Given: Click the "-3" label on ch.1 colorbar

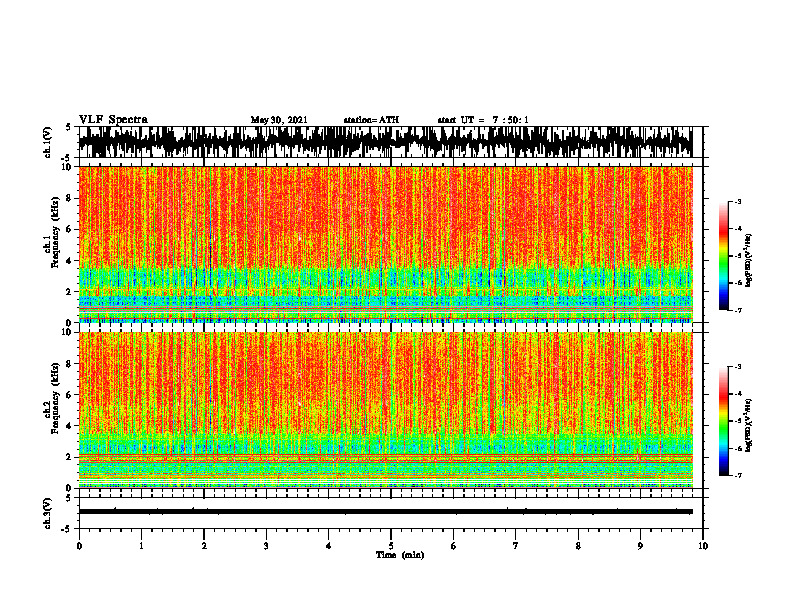Looking at the screenshot, I should 737,202.
